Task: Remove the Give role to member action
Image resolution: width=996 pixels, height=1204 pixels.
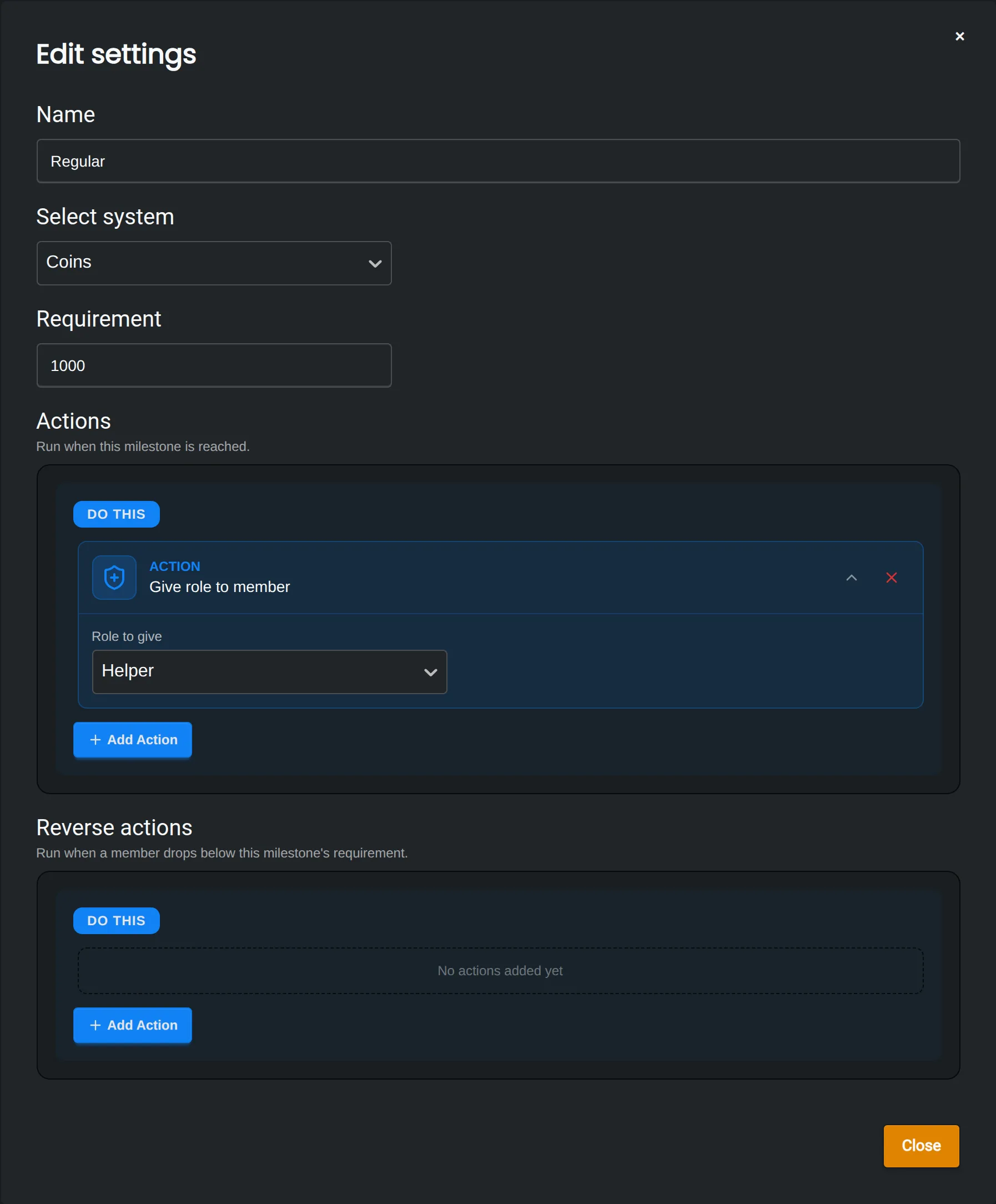Action: (891, 578)
